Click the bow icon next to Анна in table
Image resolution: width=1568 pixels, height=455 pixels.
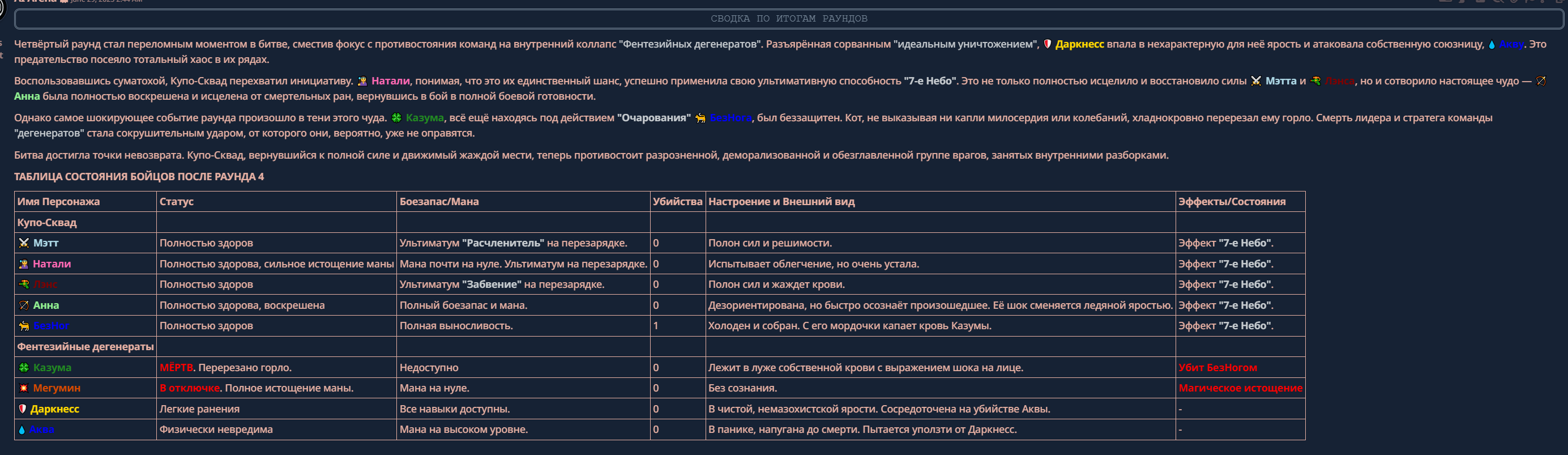pos(24,305)
